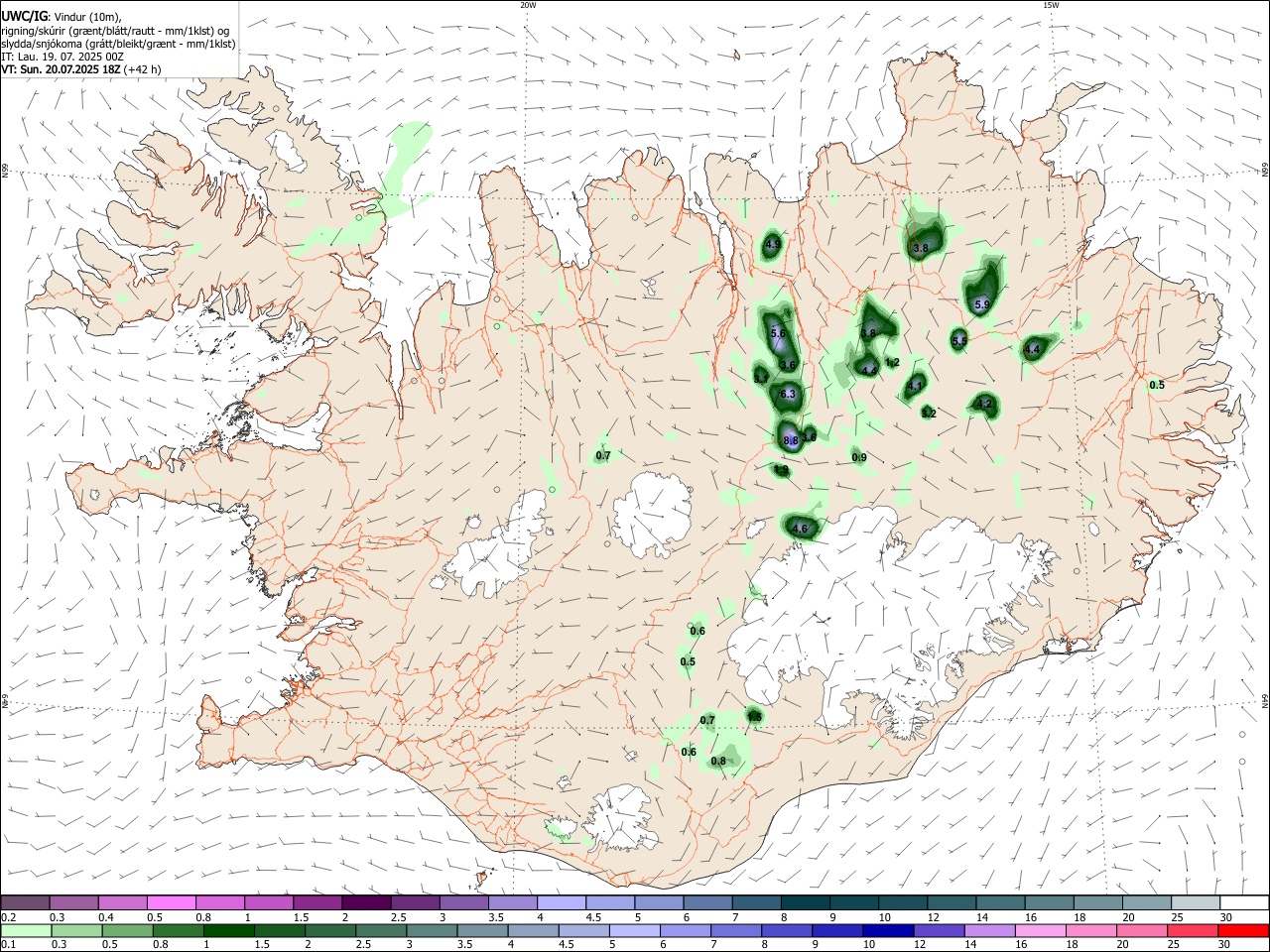Image resolution: width=1270 pixels, height=952 pixels.
Task: Click the 0.7 value northwest of the round glacier
Action: tap(602, 456)
